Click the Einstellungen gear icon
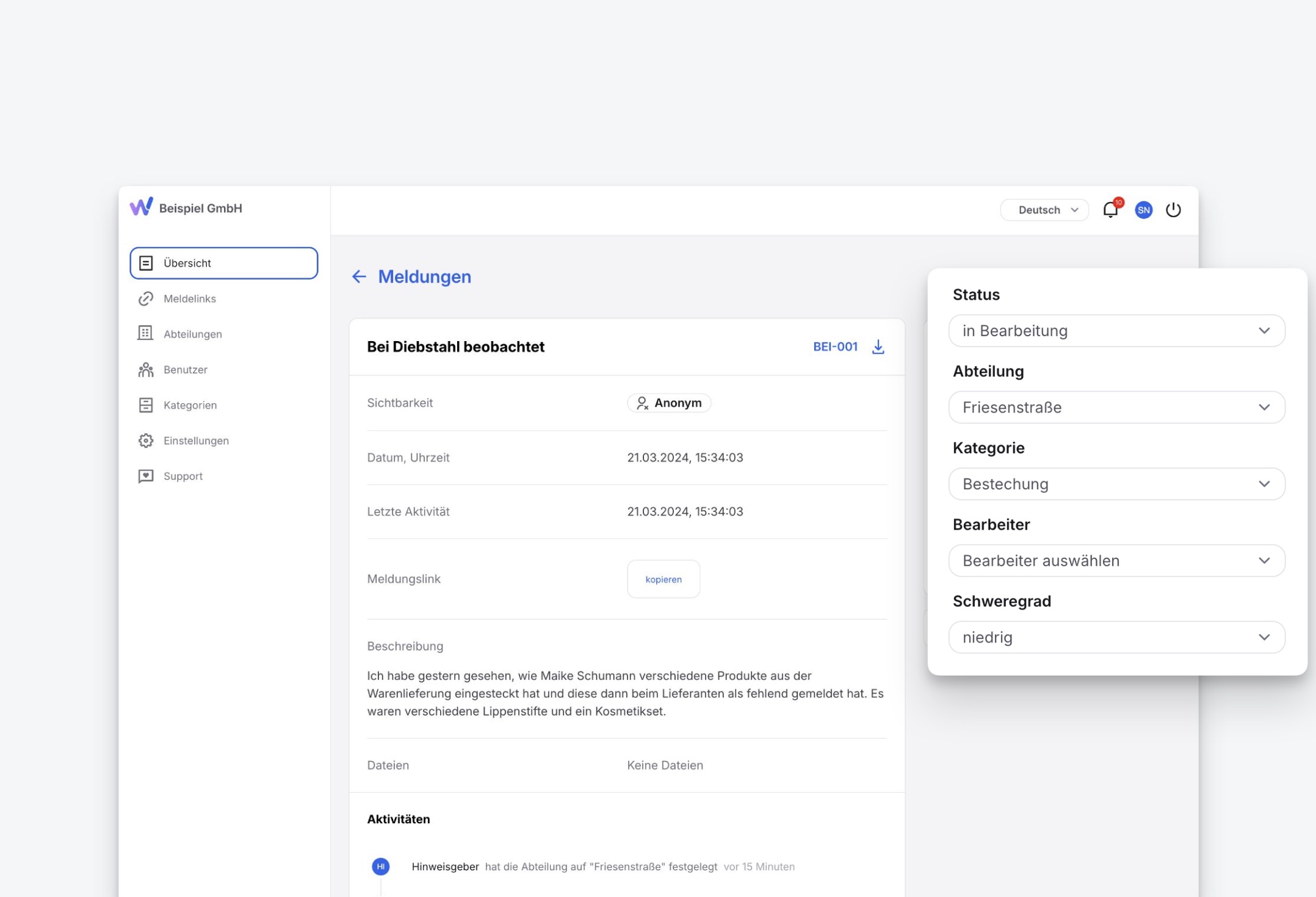This screenshot has height=897, width=1316. click(146, 441)
